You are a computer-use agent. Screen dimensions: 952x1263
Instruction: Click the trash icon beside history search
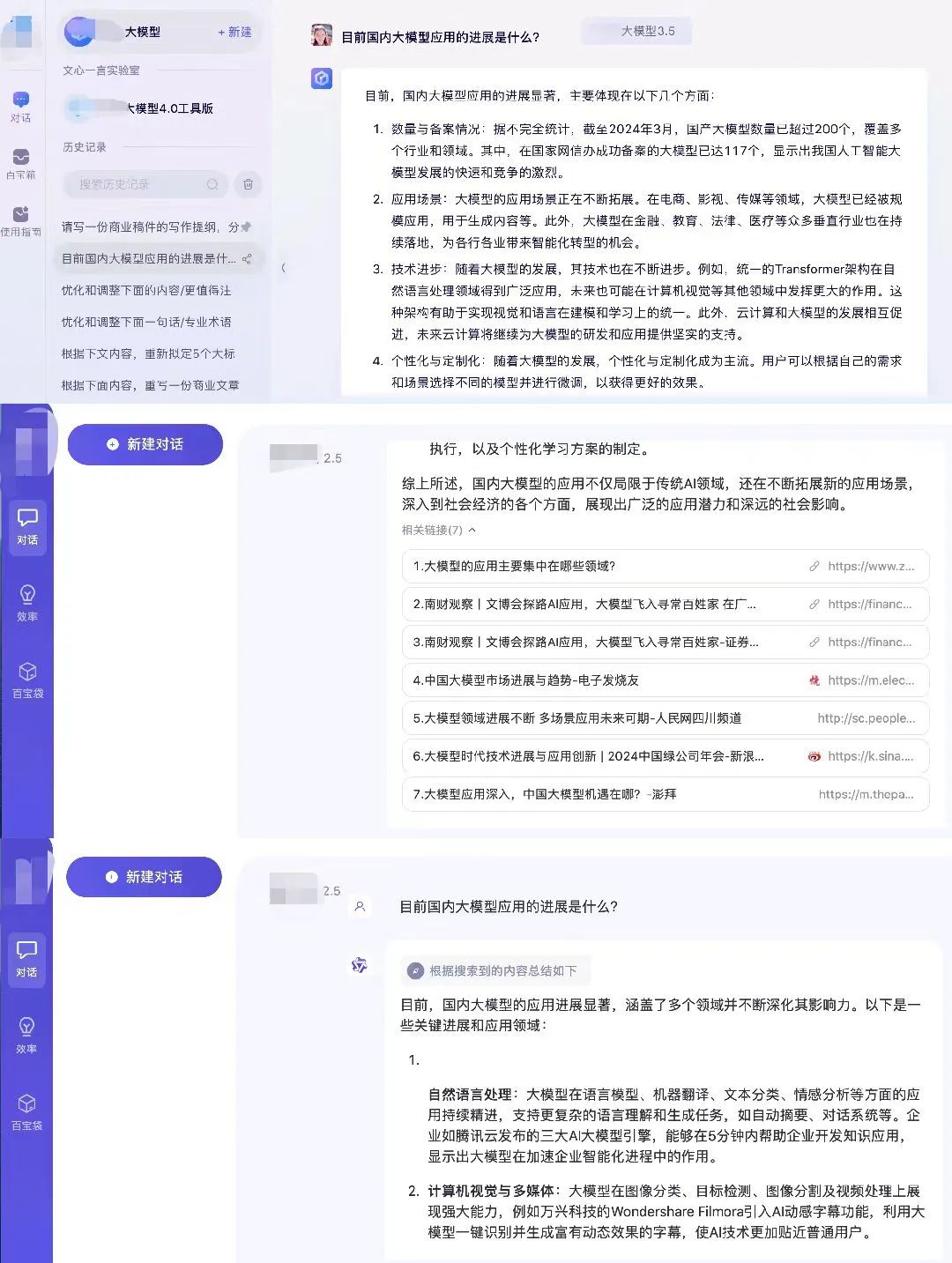click(249, 184)
